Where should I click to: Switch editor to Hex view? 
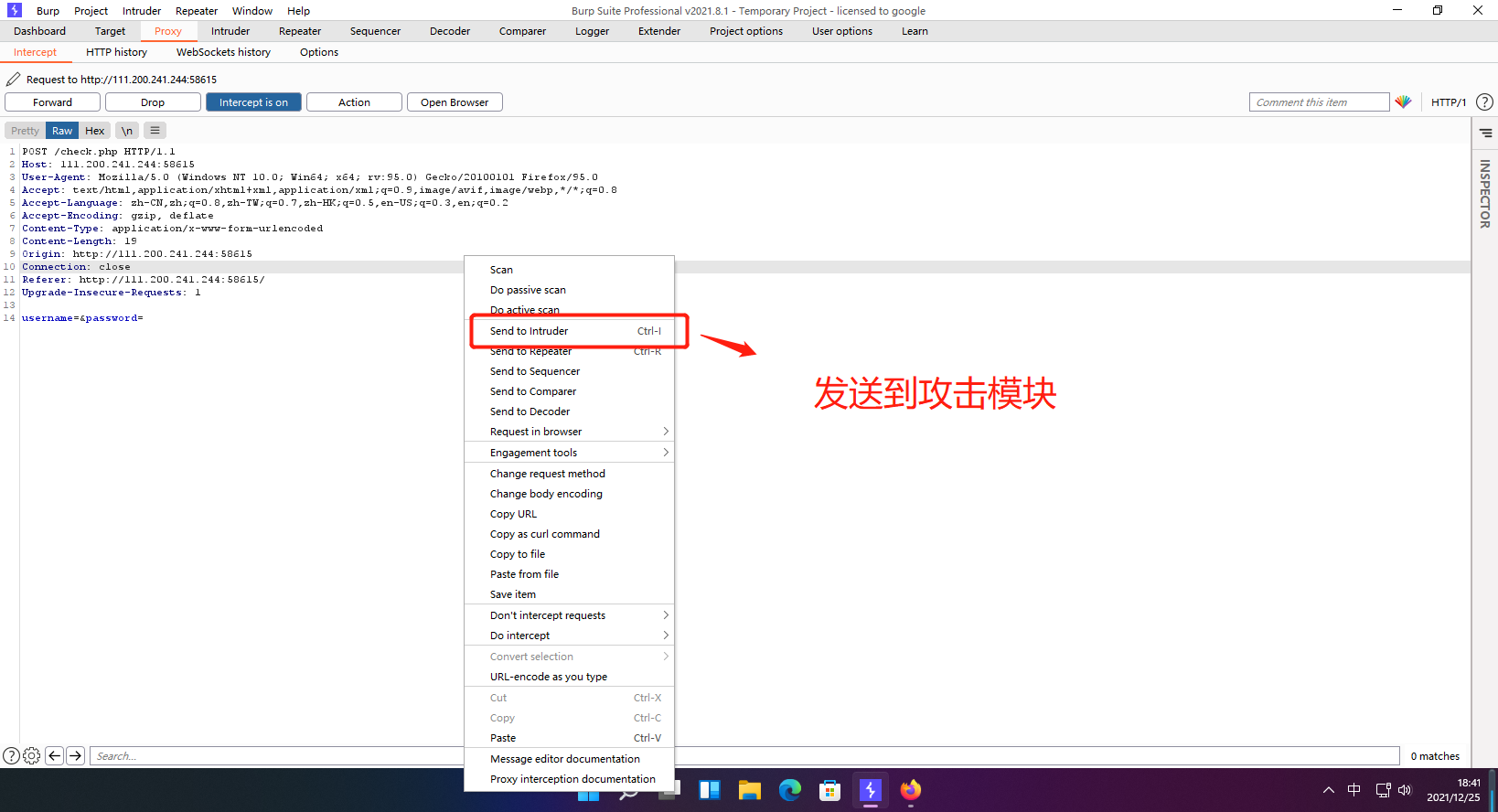[95, 131]
